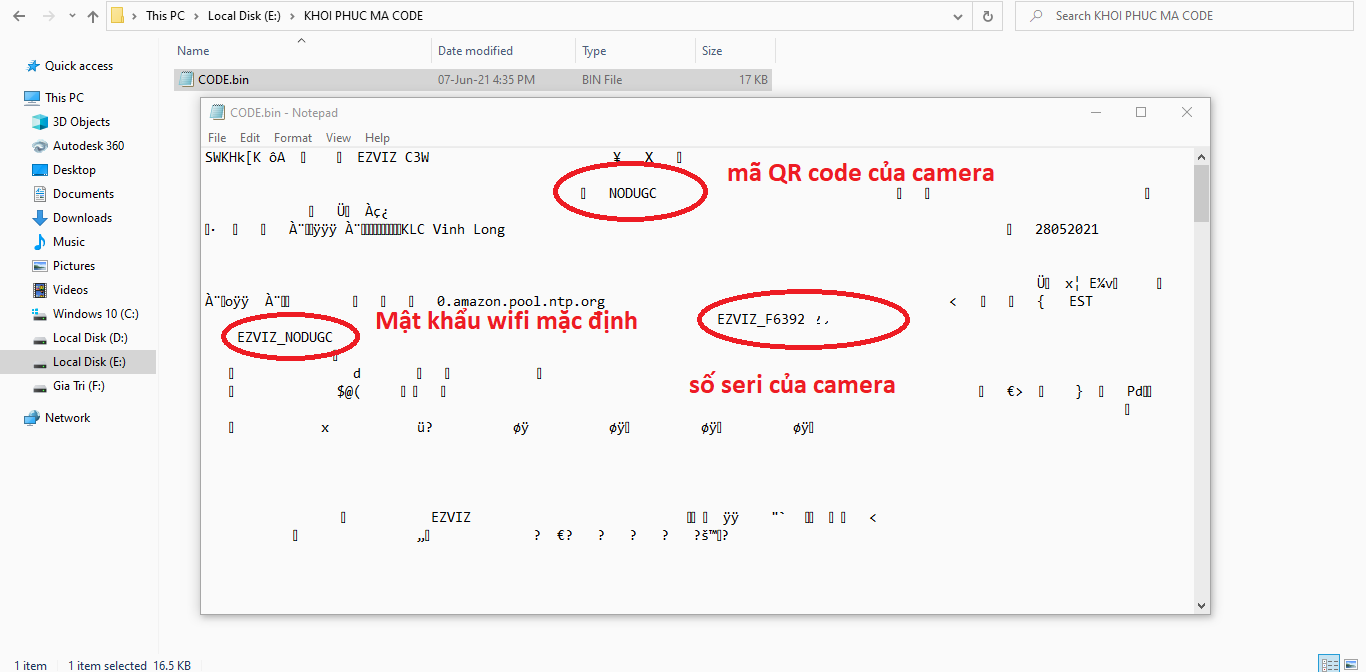Open Notepad's Format menu
This screenshot has width=1366, height=672.
tap(293, 138)
